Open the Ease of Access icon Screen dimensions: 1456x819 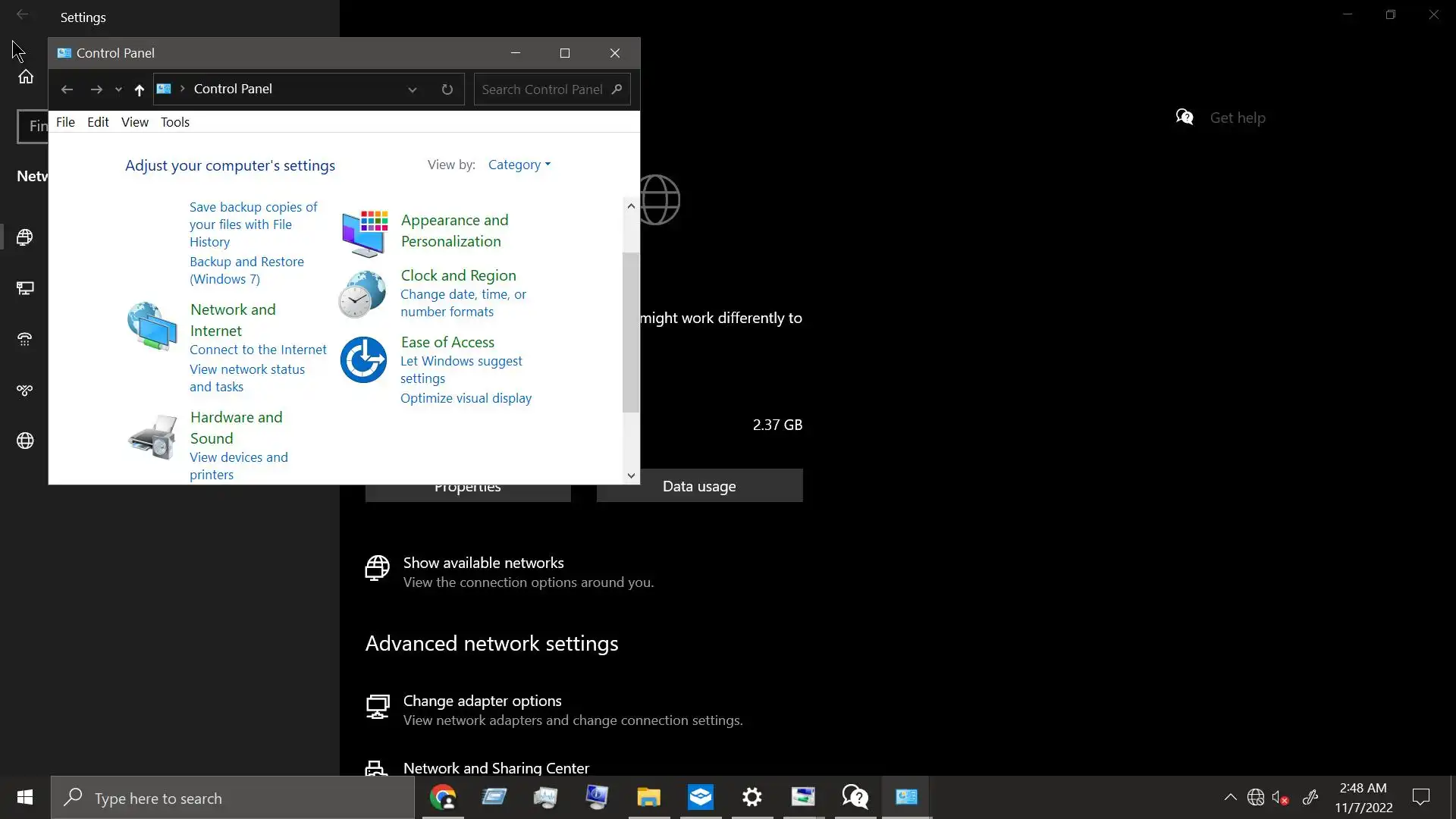click(363, 359)
